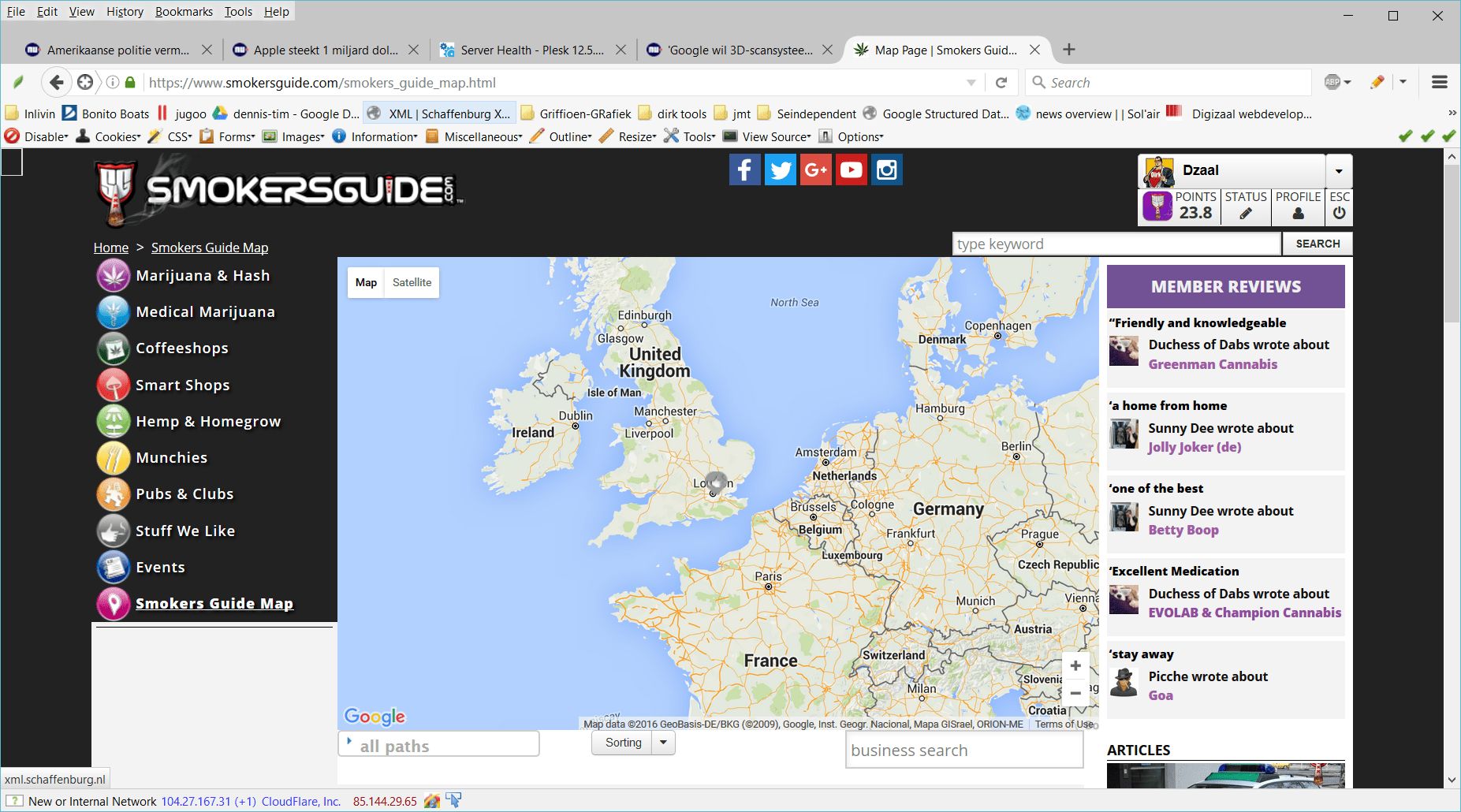Open the Goa review link
Viewport: 1461px width, 812px height.
click(1161, 695)
